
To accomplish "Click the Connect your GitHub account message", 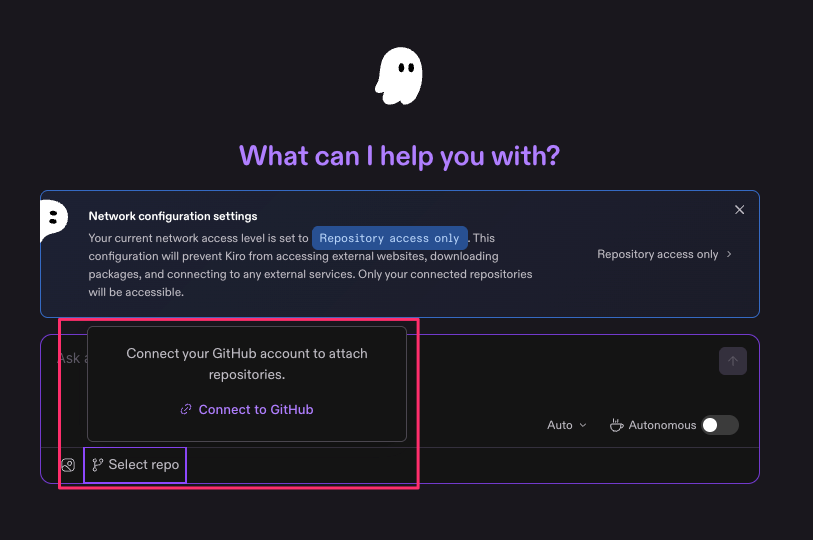I will (x=247, y=364).
